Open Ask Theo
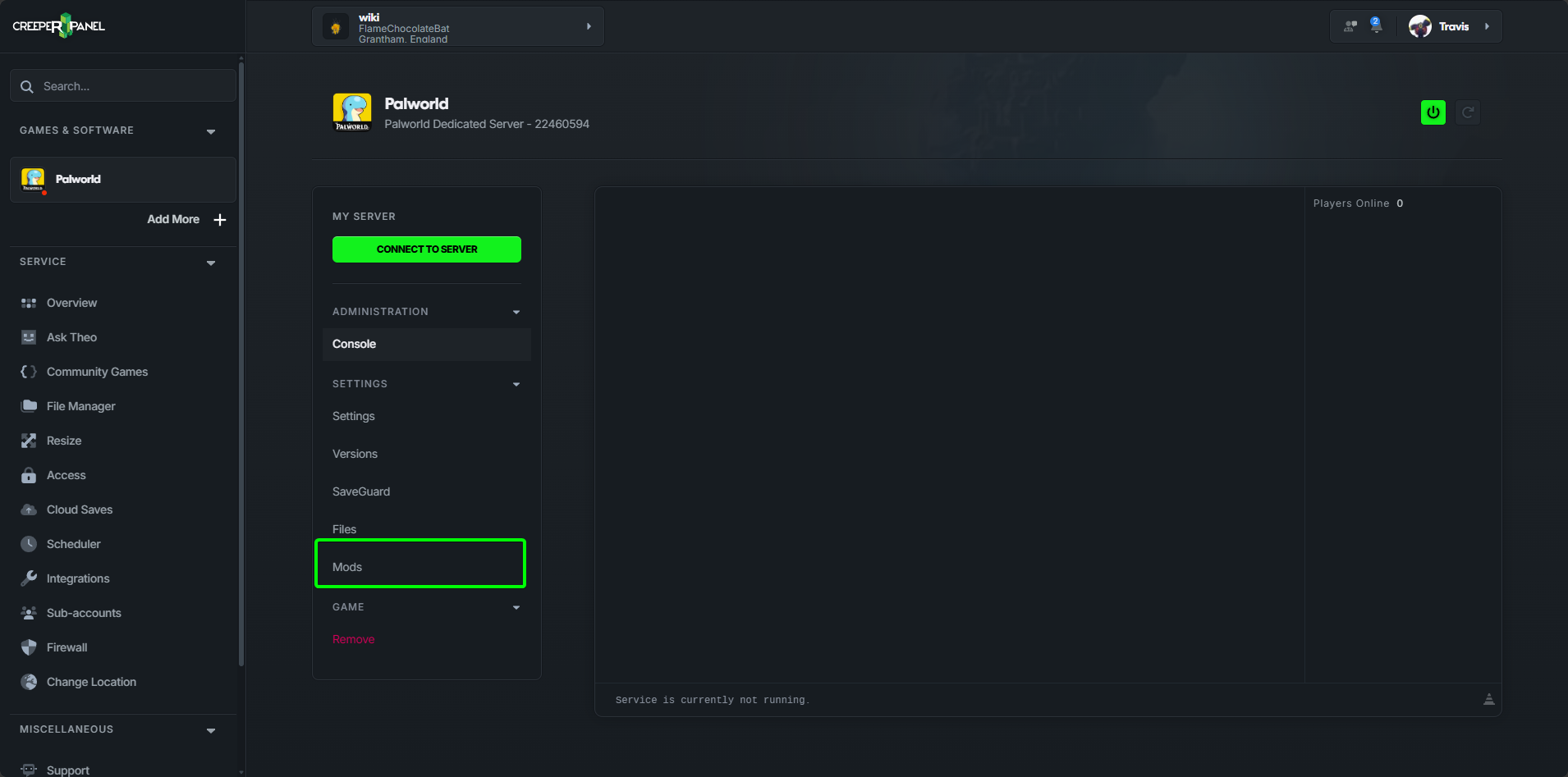This screenshot has width=1568, height=777. click(x=71, y=337)
